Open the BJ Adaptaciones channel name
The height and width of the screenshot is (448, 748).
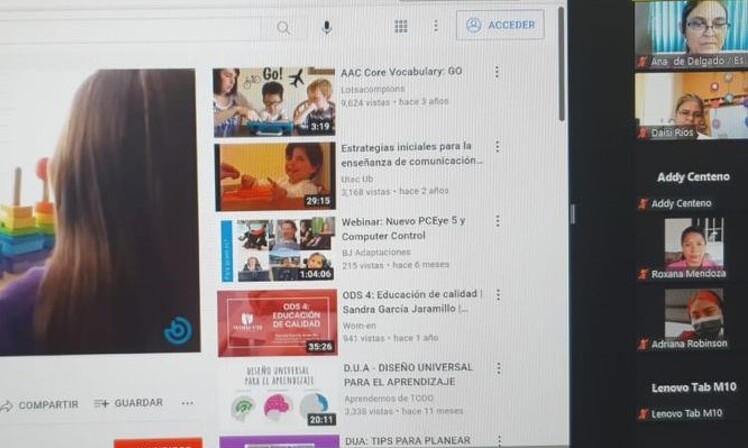click(x=376, y=252)
